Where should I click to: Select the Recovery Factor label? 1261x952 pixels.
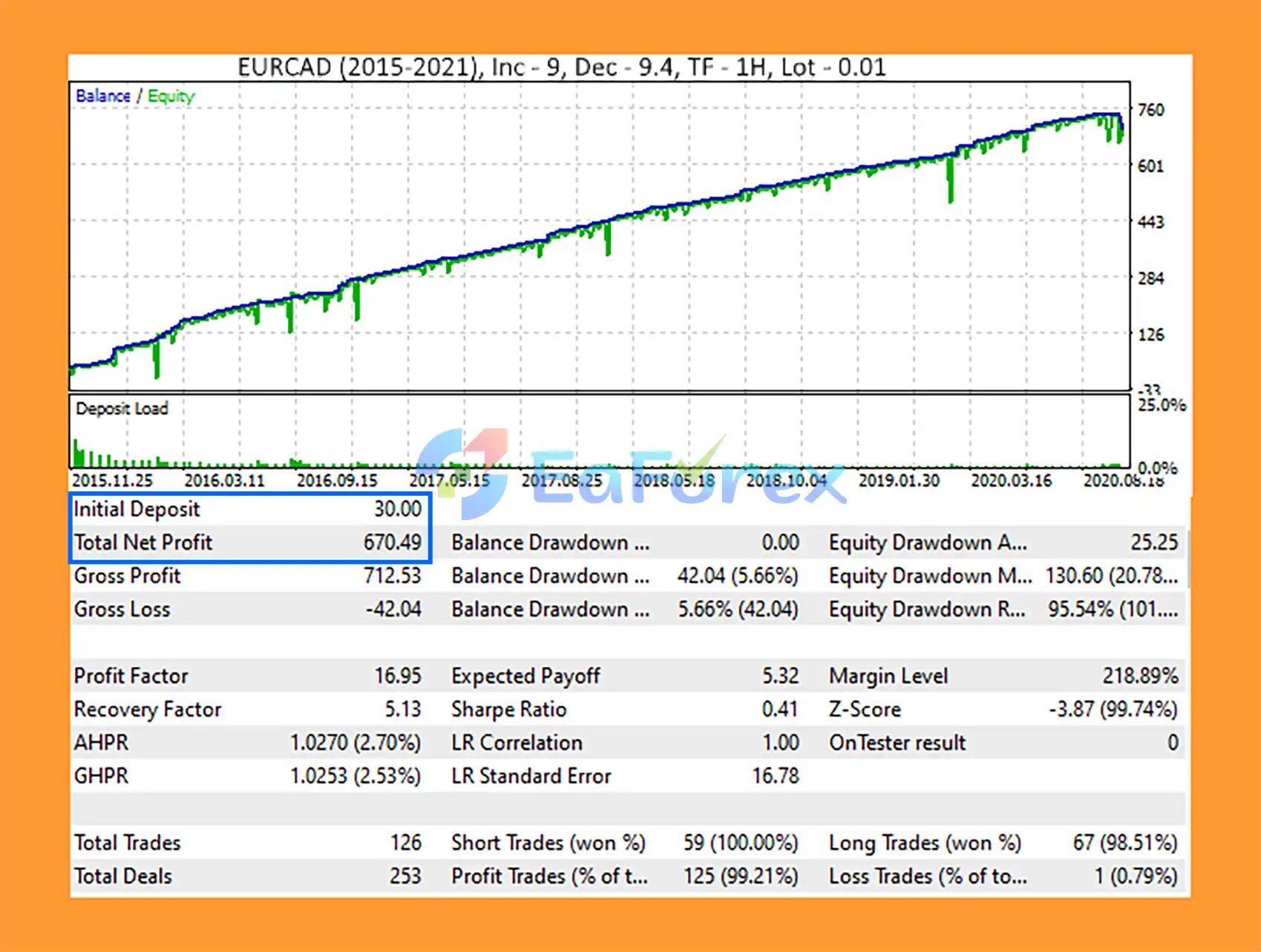coord(147,710)
